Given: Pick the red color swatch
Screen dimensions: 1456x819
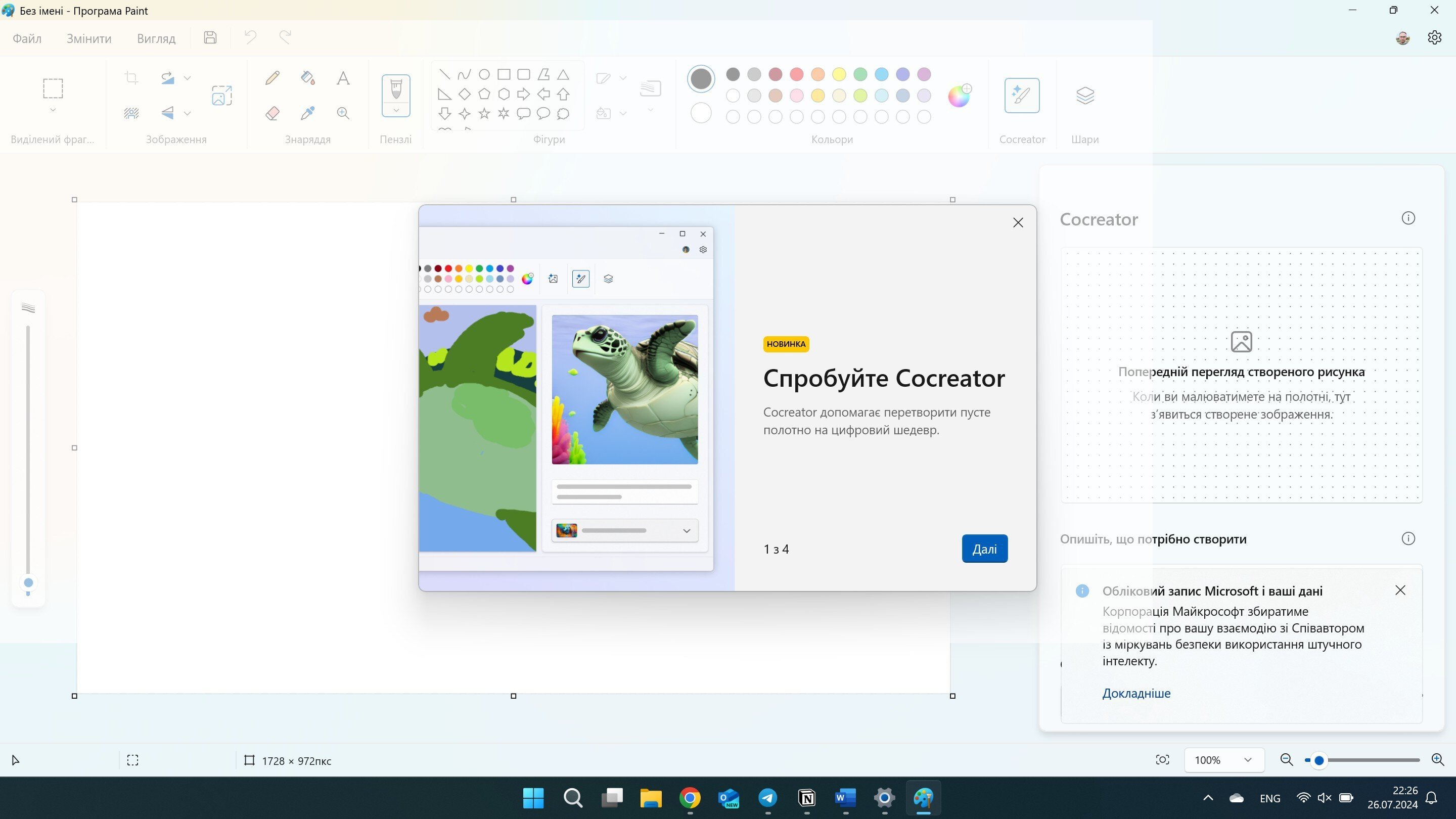Looking at the screenshot, I should [796, 74].
